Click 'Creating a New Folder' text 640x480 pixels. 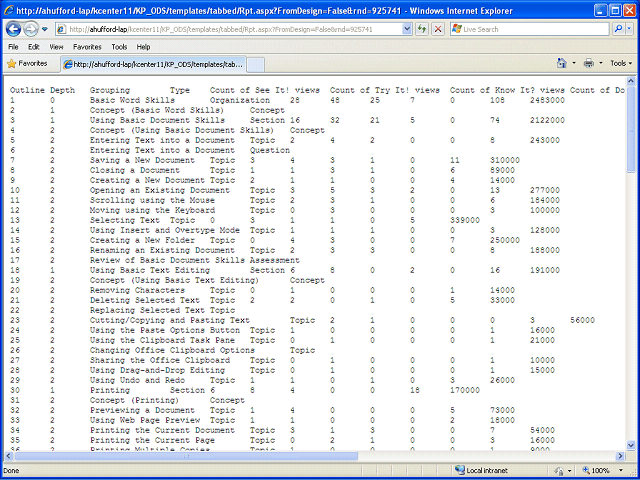(x=142, y=240)
